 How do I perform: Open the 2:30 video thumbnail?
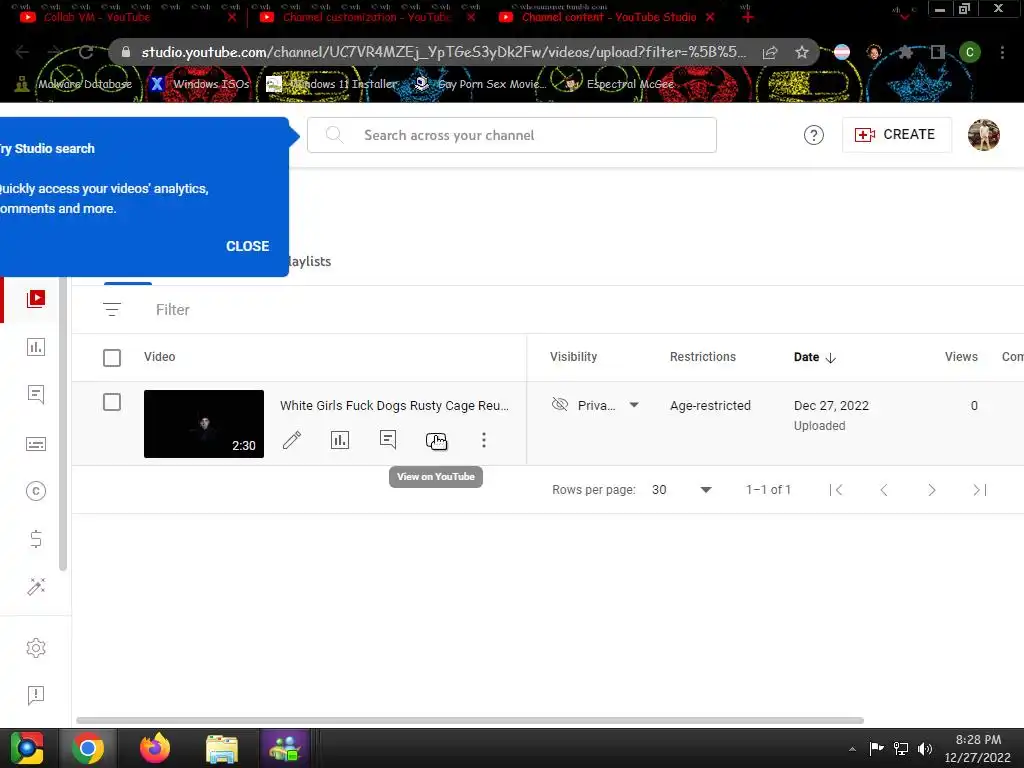coord(204,424)
